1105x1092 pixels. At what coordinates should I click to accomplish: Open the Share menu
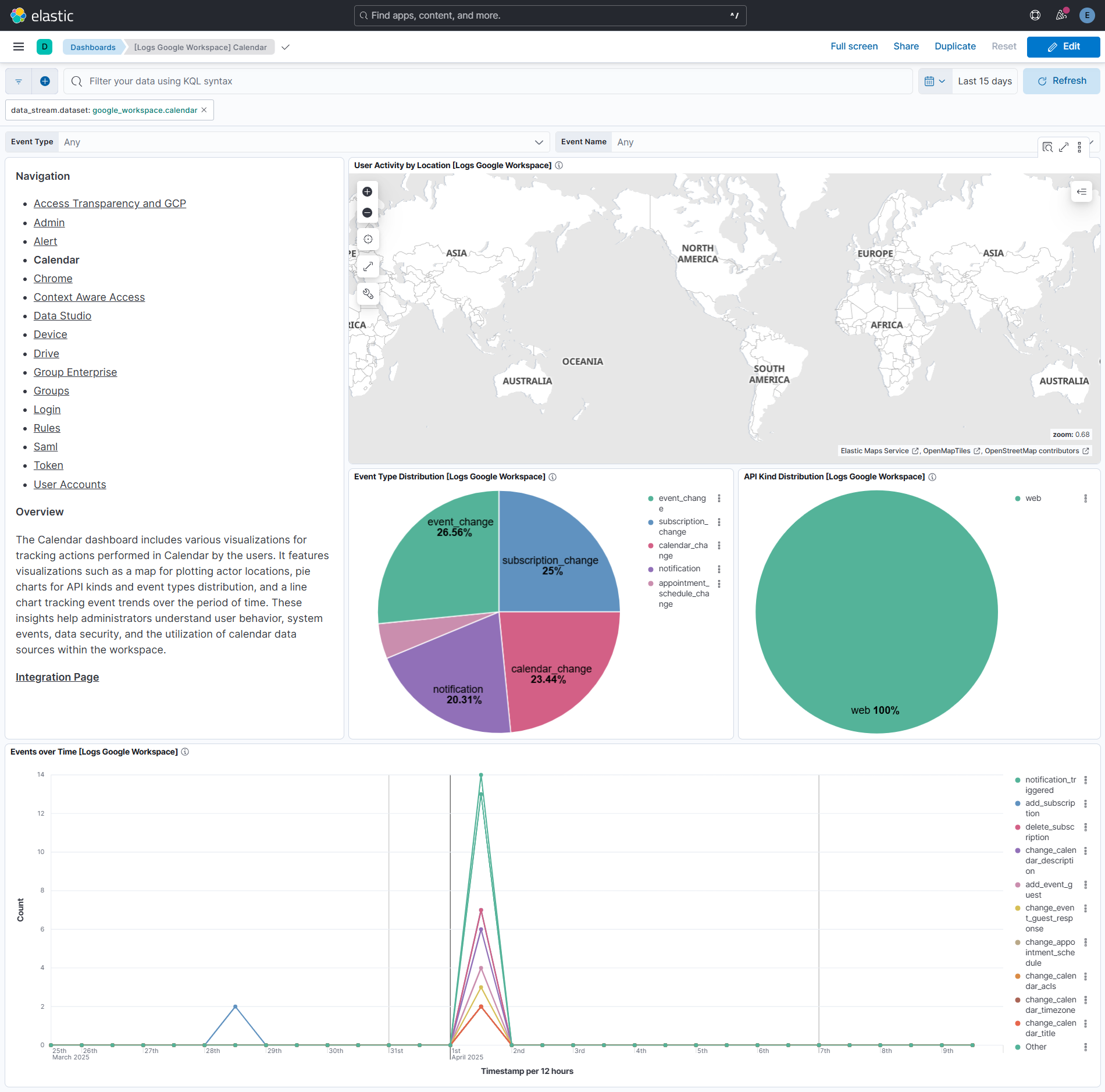pyautogui.click(x=906, y=47)
